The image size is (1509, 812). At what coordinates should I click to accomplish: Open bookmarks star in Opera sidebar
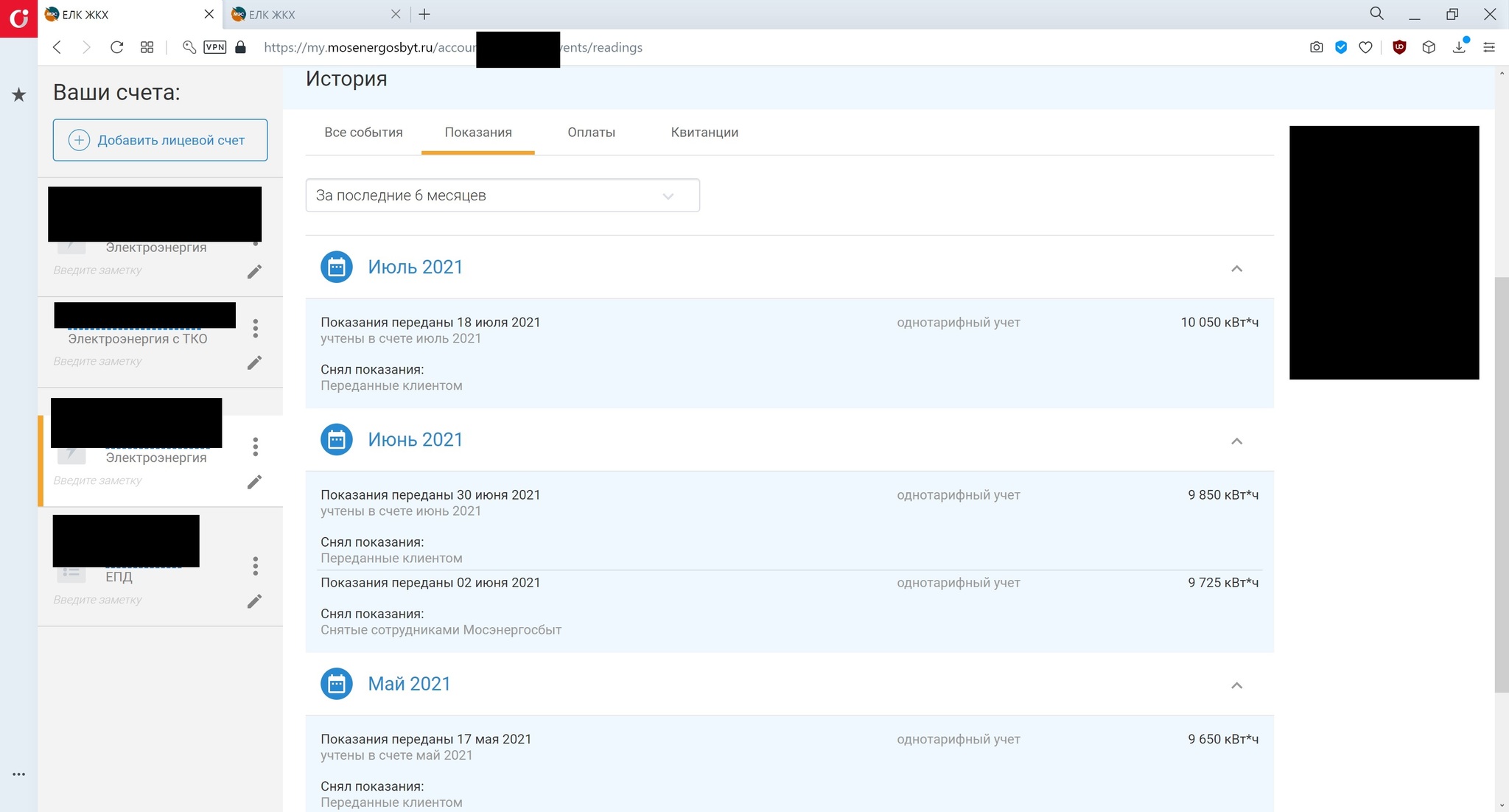(x=18, y=94)
